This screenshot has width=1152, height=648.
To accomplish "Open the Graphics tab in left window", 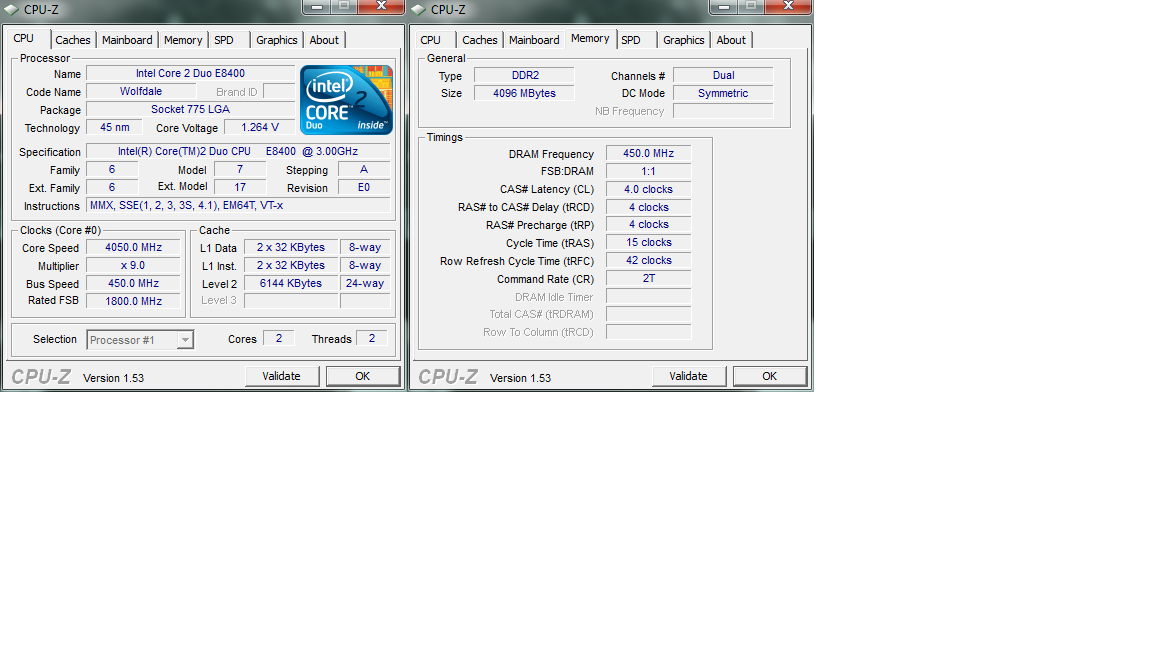I will click(x=276, y=40).
